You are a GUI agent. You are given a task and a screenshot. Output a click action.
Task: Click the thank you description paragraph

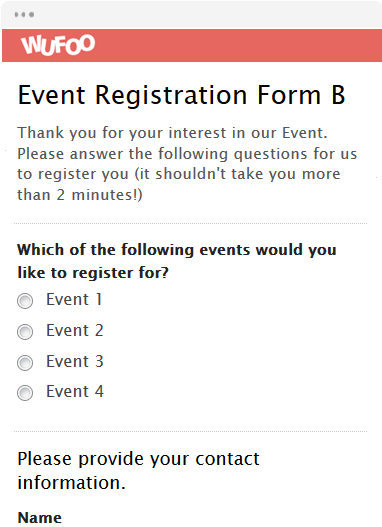click(x=187, y=164)
